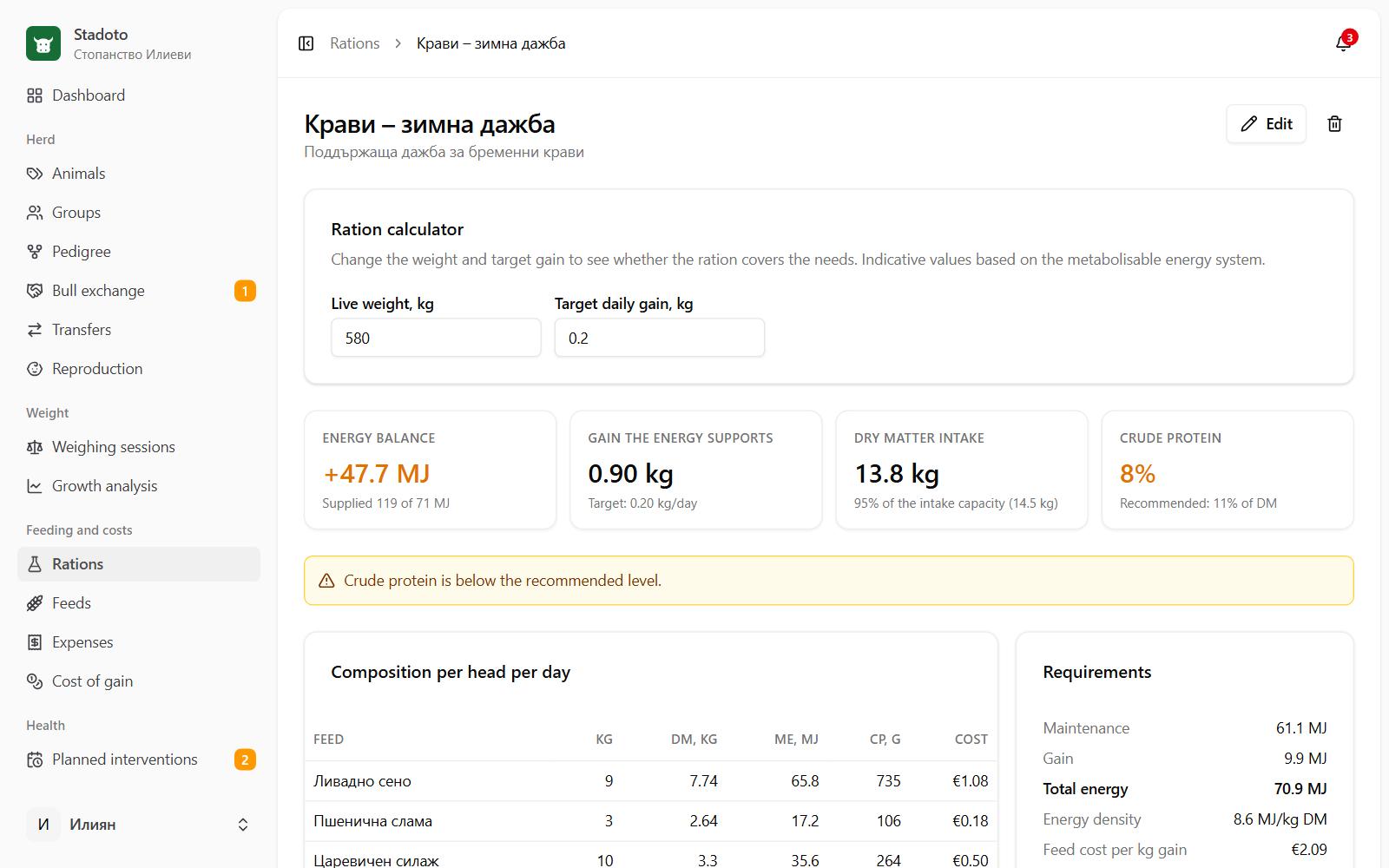Image resolution: width=1389 pixels, height=868 pixels.
Task: Focus the Target daily gain field
Action: point(660,338)
